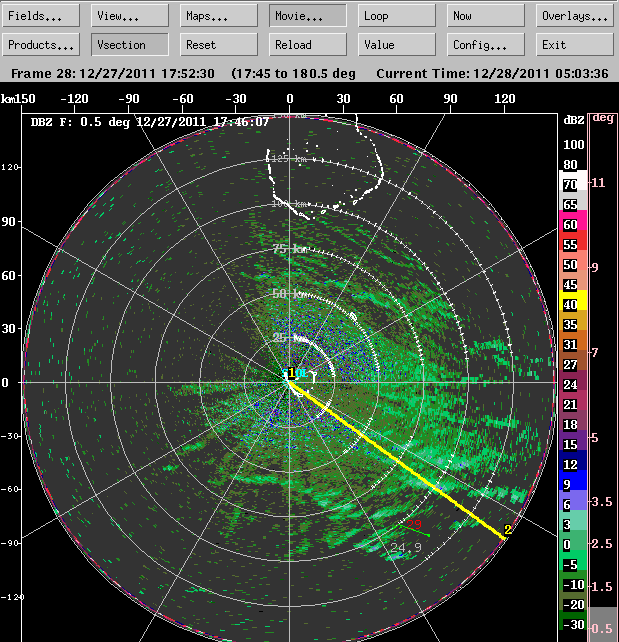Screen dimensions: 619x642
Task: Toggle the Loop button
Action: (x=397, y=16)
